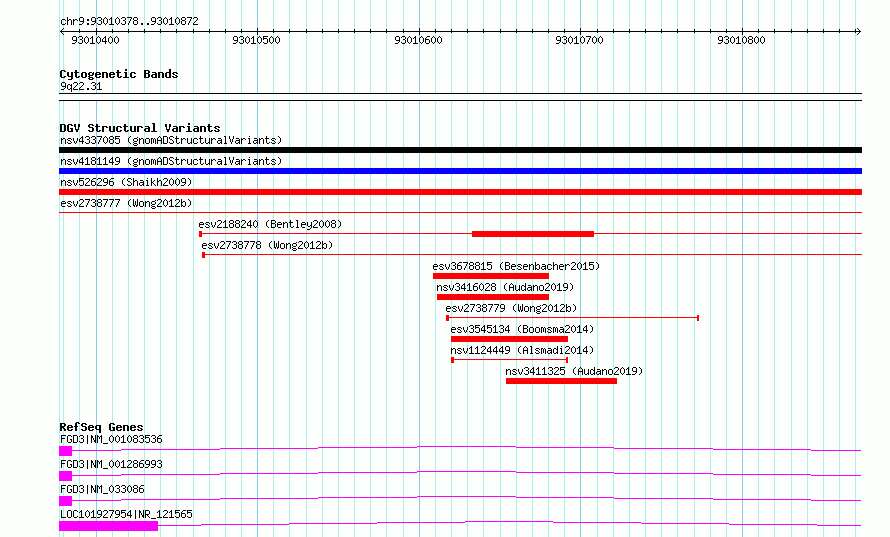This screenshot has width=890, height=537.
Task: Open variant esv2738777 (Wong2012b) label
Action: coord(126,203)
